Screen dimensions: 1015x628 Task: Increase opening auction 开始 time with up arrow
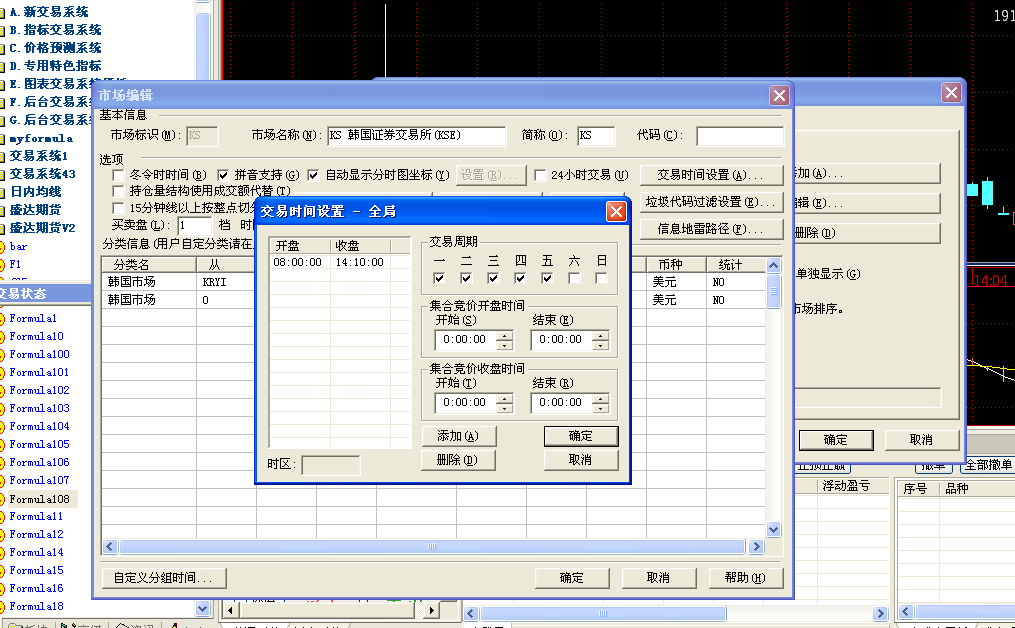click(x=504, y=335)
